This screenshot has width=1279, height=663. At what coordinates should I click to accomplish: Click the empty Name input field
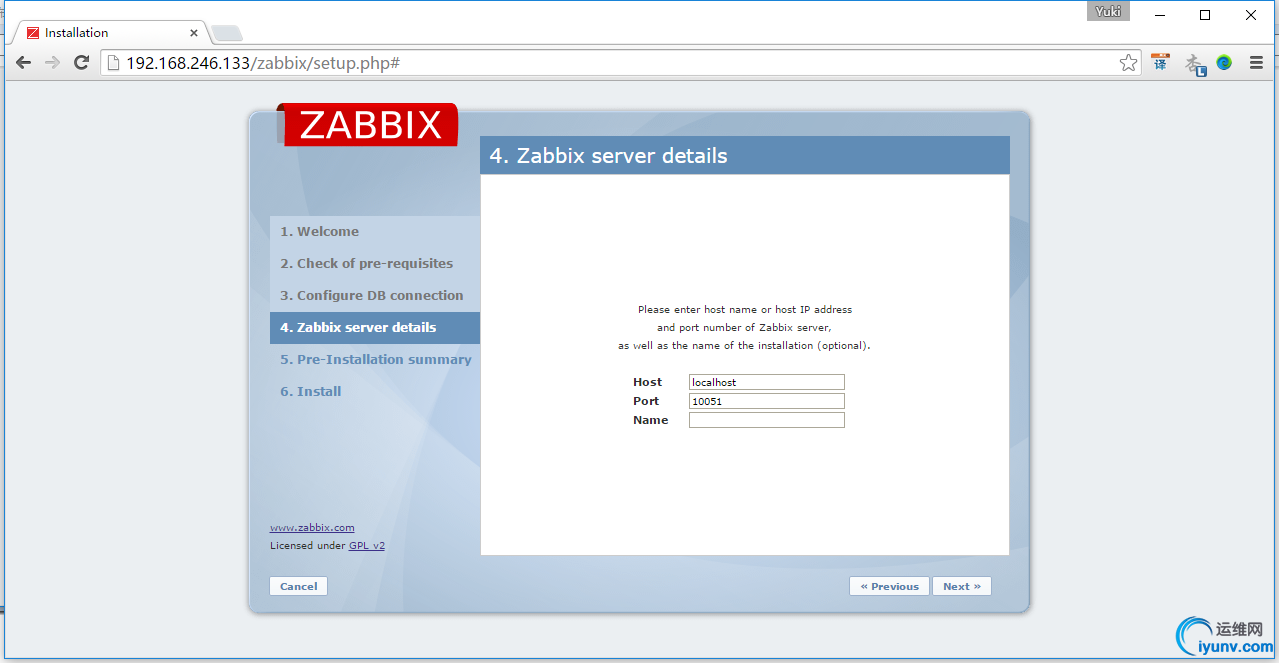(x=767, y=420)
